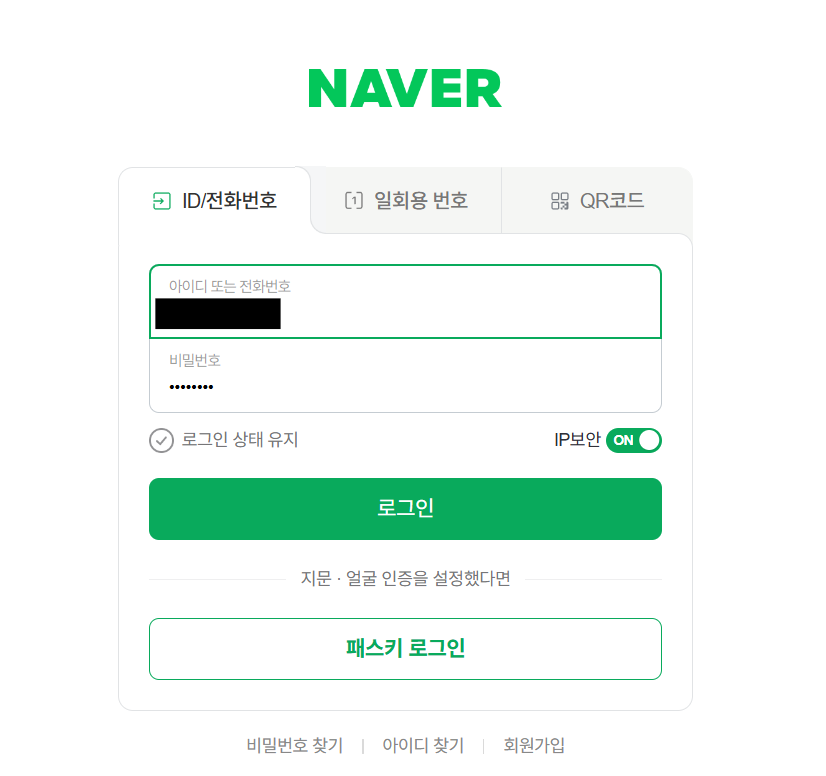826x776 pixels.
Task: Click the 지문 · 얼굴 인증을 설정했다면 text
Action: pos(405,578)
